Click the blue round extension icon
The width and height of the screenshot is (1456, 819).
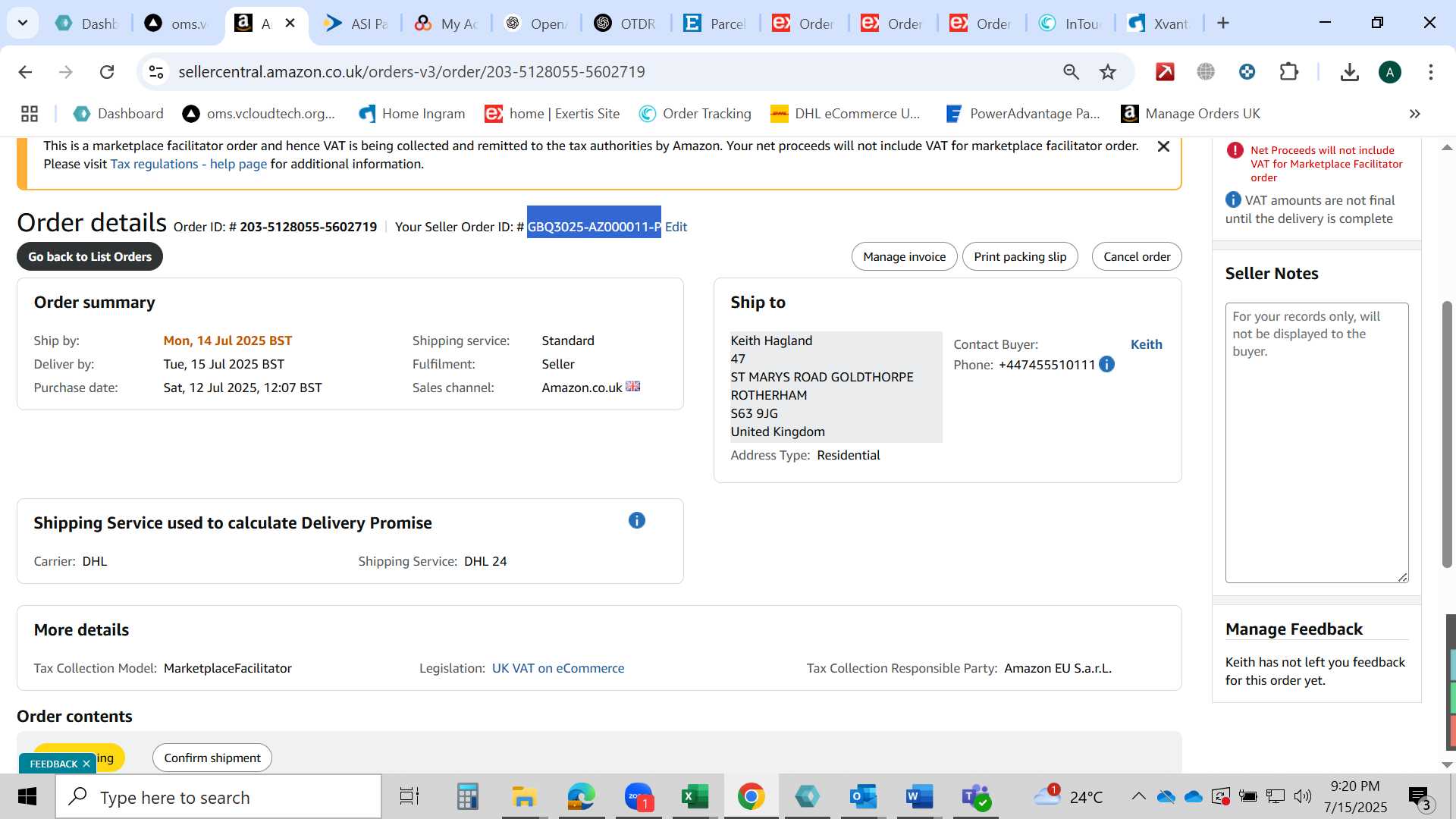pos(1247,72)
